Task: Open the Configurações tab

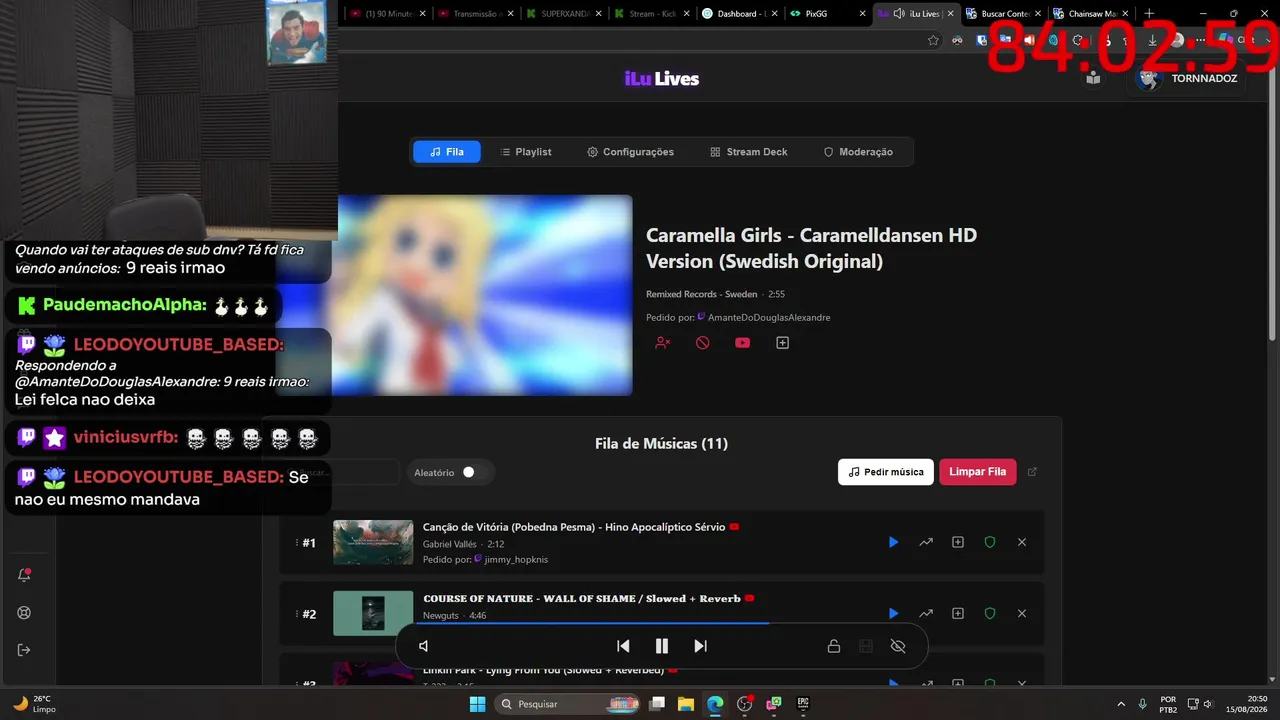Action: (631, 152)
